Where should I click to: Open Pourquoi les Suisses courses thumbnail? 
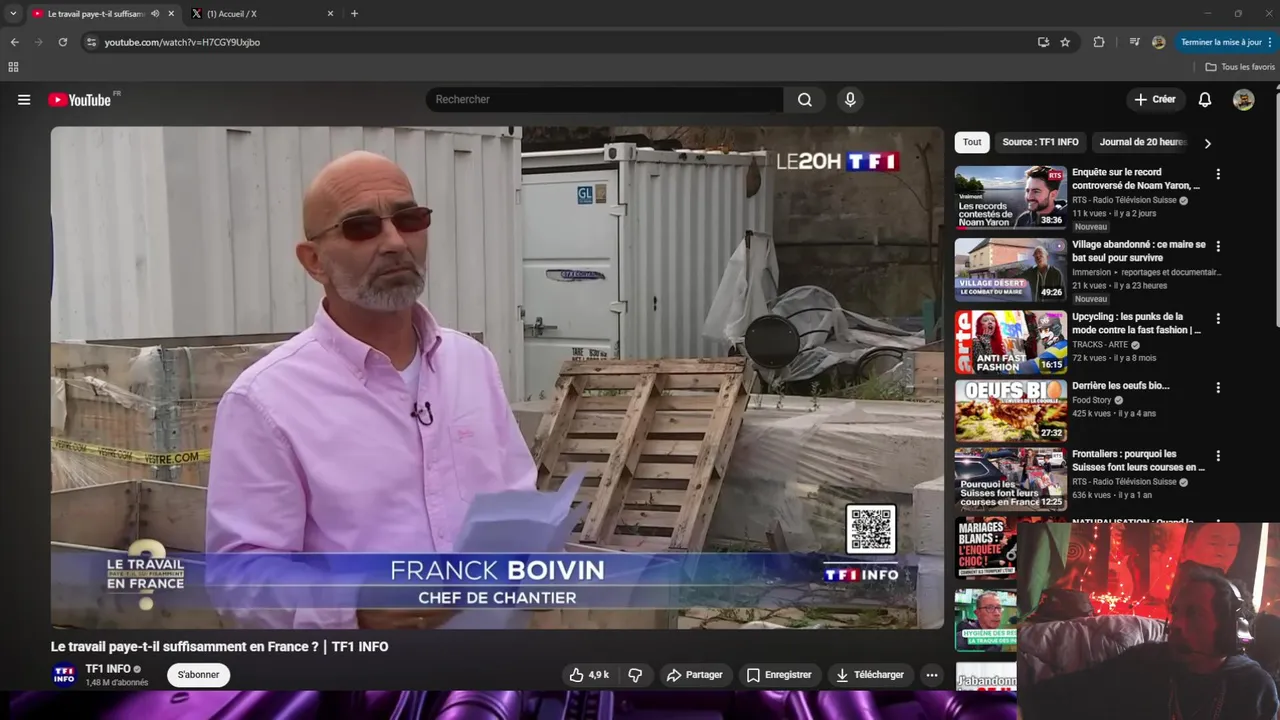point(1010,479)
